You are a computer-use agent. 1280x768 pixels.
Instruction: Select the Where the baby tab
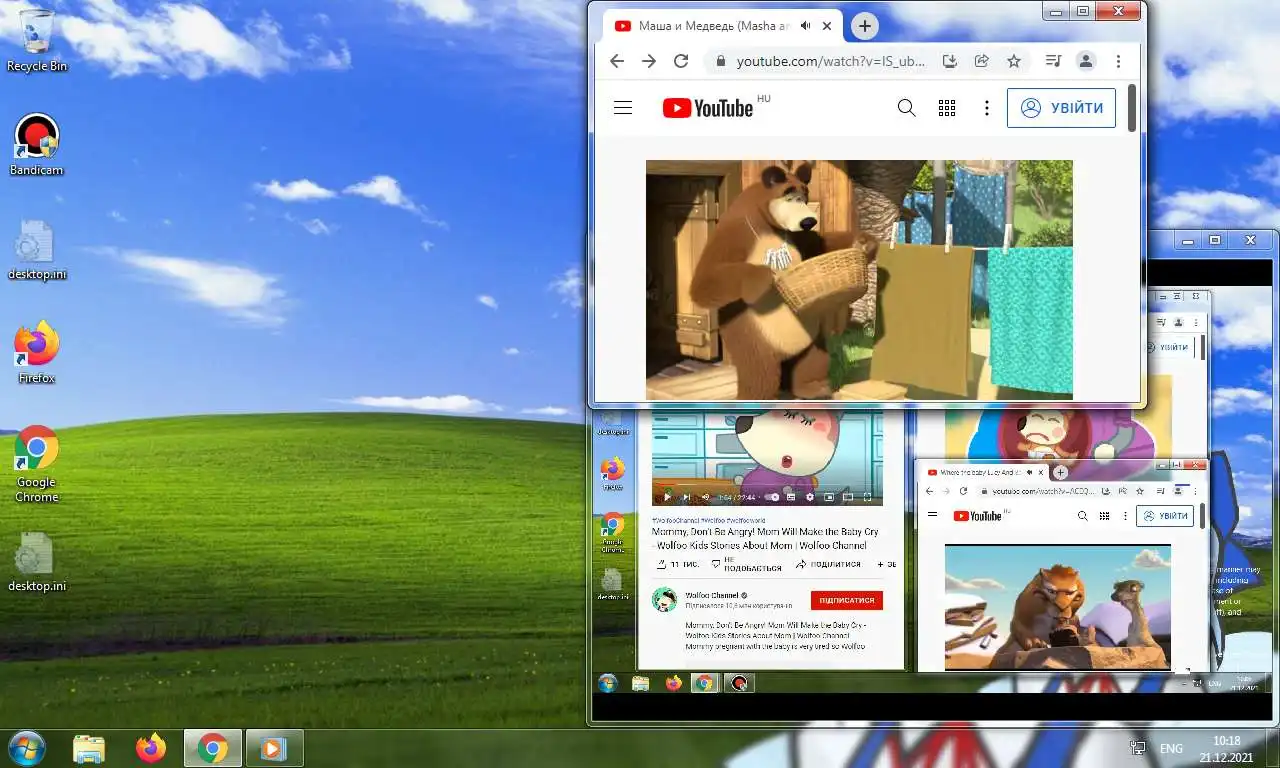(x=984, y=472)
